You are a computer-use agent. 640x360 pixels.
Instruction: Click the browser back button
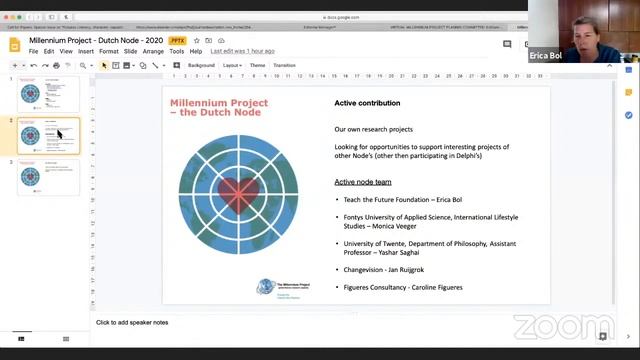pyautogui.click(x=29, y=17)
